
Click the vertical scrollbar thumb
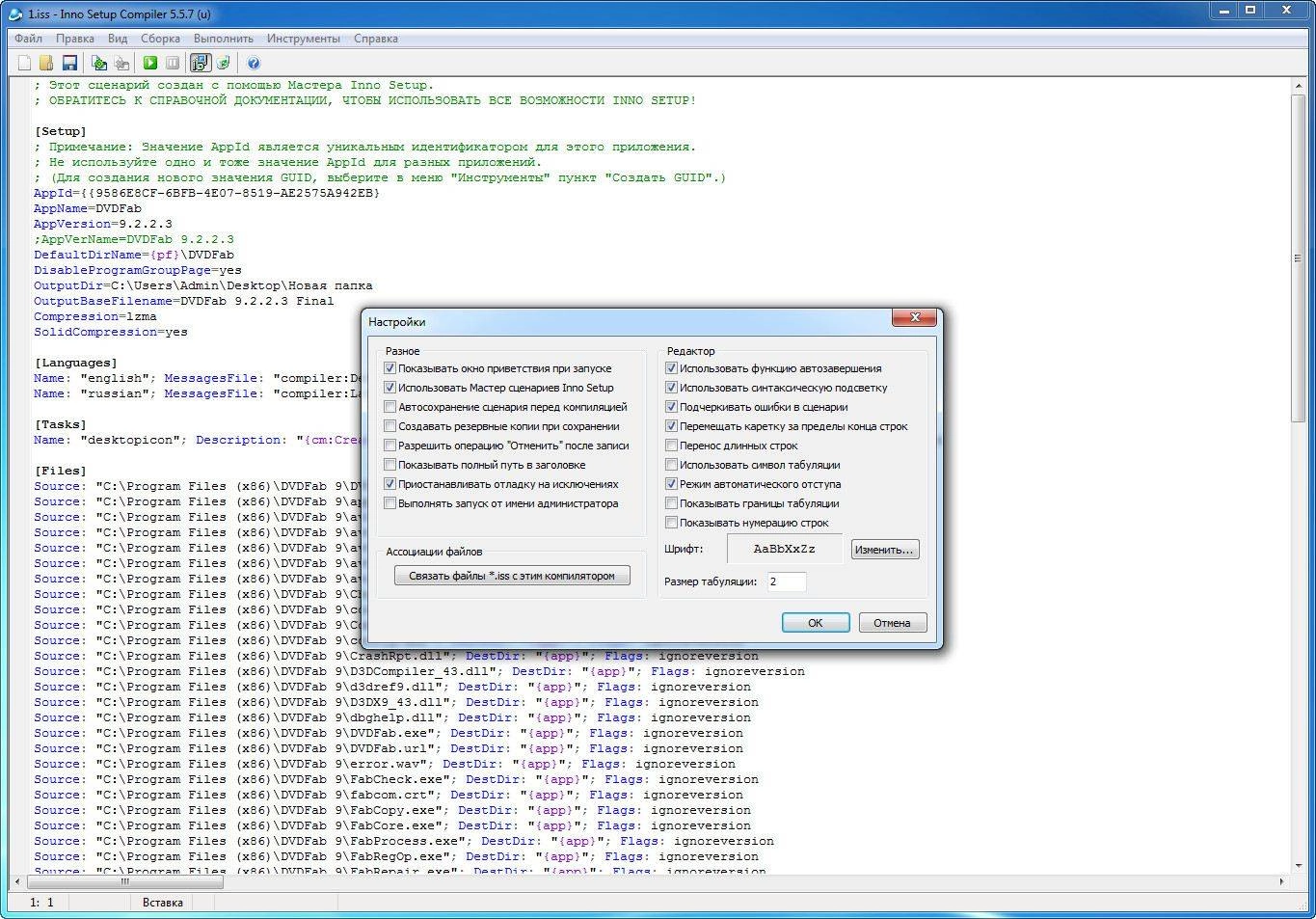click(x=1298, y=257)
